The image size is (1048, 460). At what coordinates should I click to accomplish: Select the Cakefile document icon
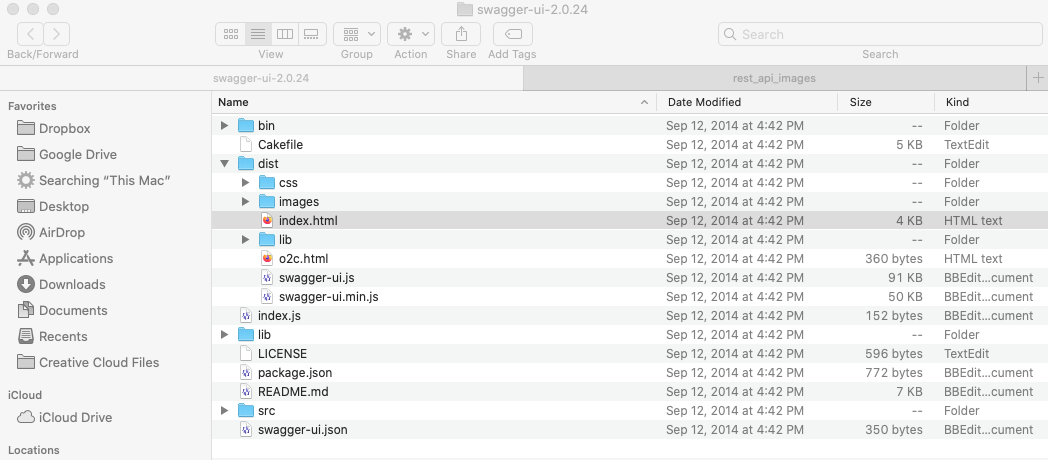coord(246,144)
